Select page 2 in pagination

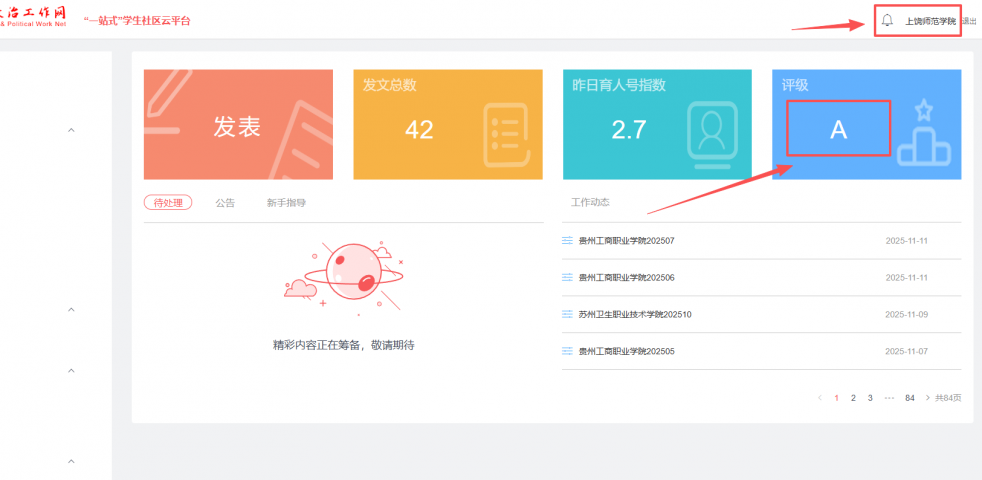tap(852, 398)
